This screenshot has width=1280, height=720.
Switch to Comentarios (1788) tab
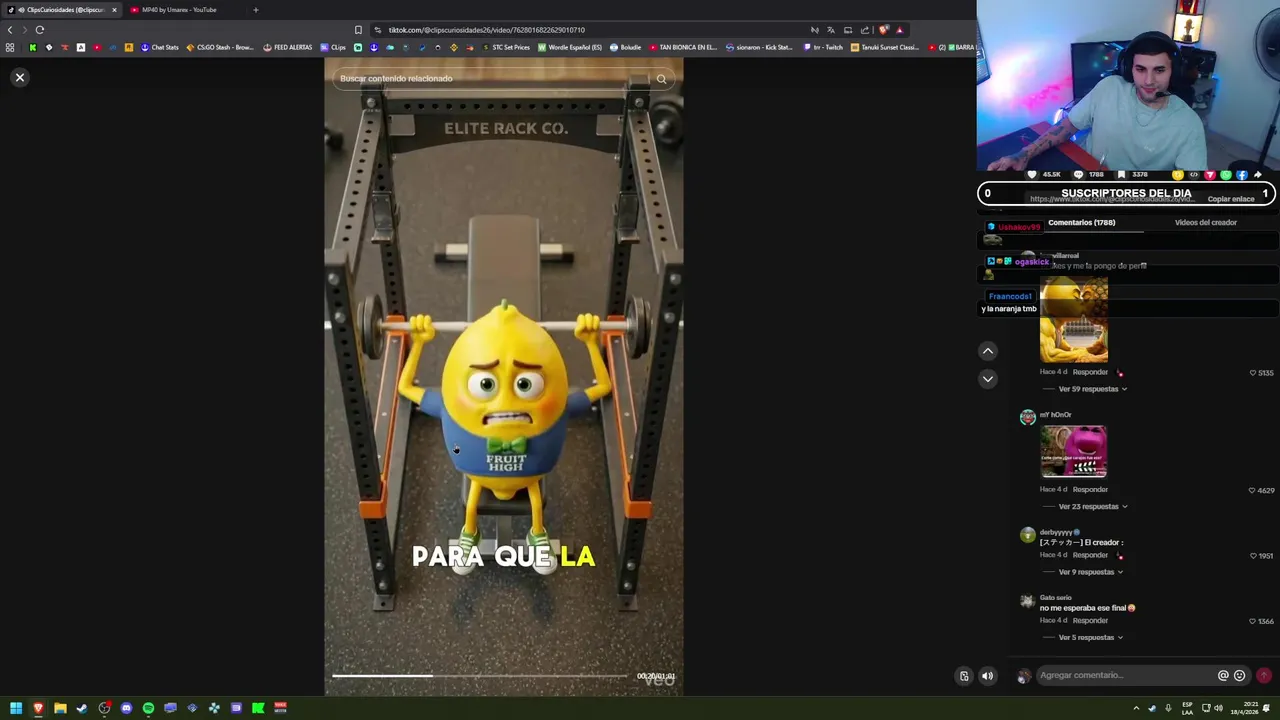tap(1081, 222)
